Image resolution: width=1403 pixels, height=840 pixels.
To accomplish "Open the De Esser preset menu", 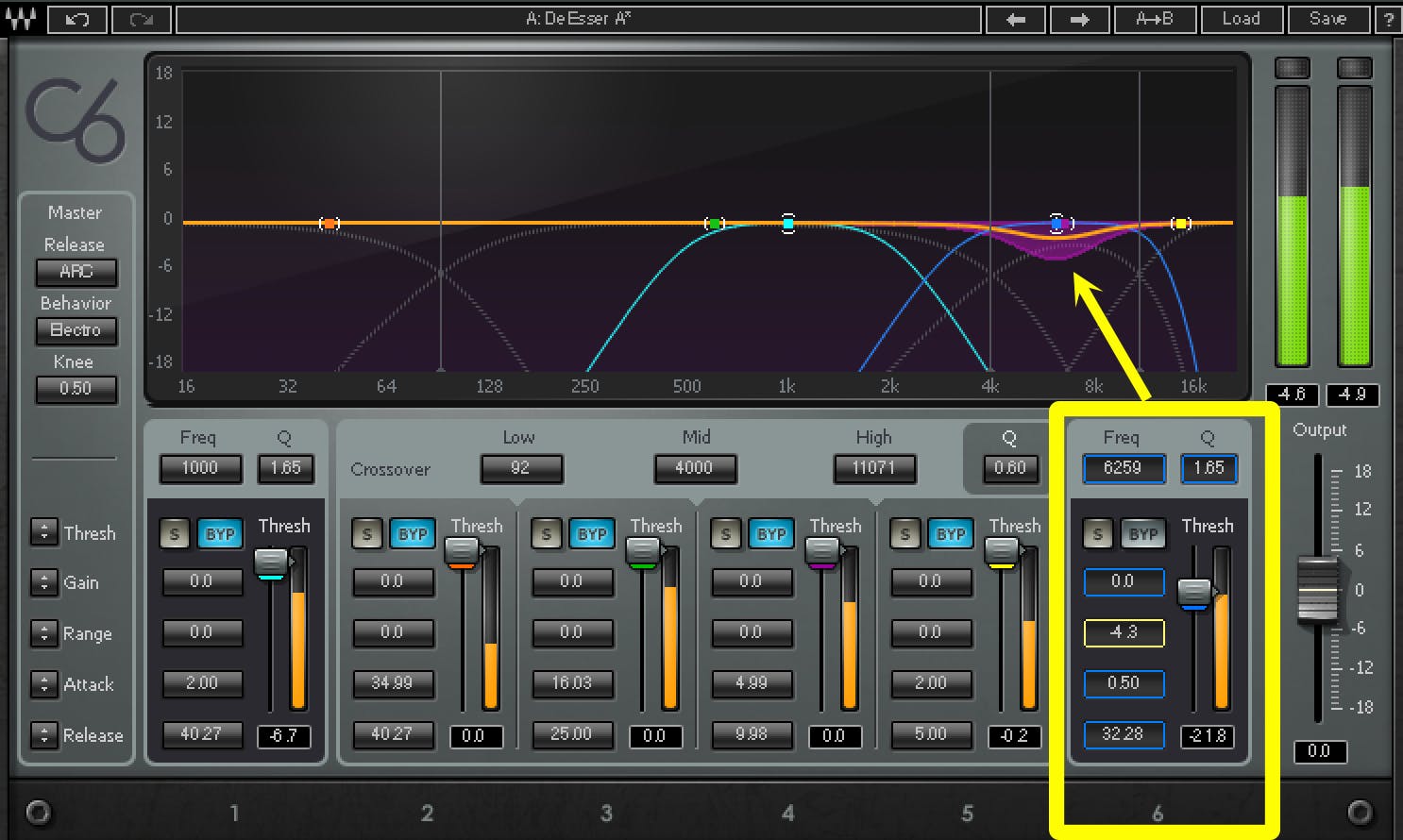I will [578, 19].
